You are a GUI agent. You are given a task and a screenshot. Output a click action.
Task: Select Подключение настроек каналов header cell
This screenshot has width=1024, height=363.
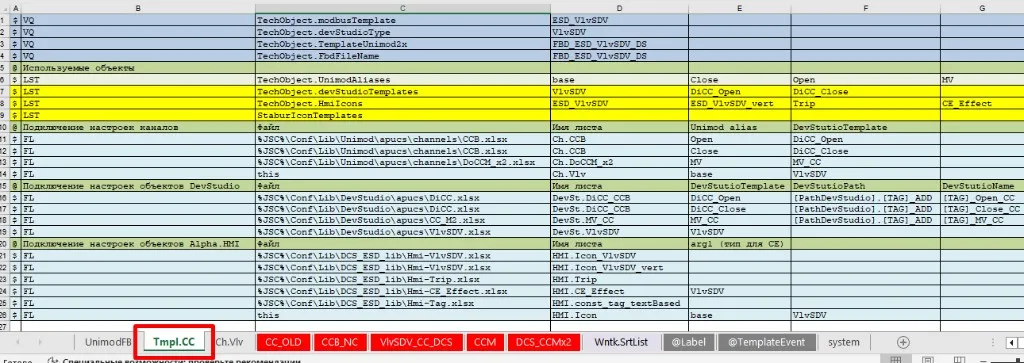[138, 127]
